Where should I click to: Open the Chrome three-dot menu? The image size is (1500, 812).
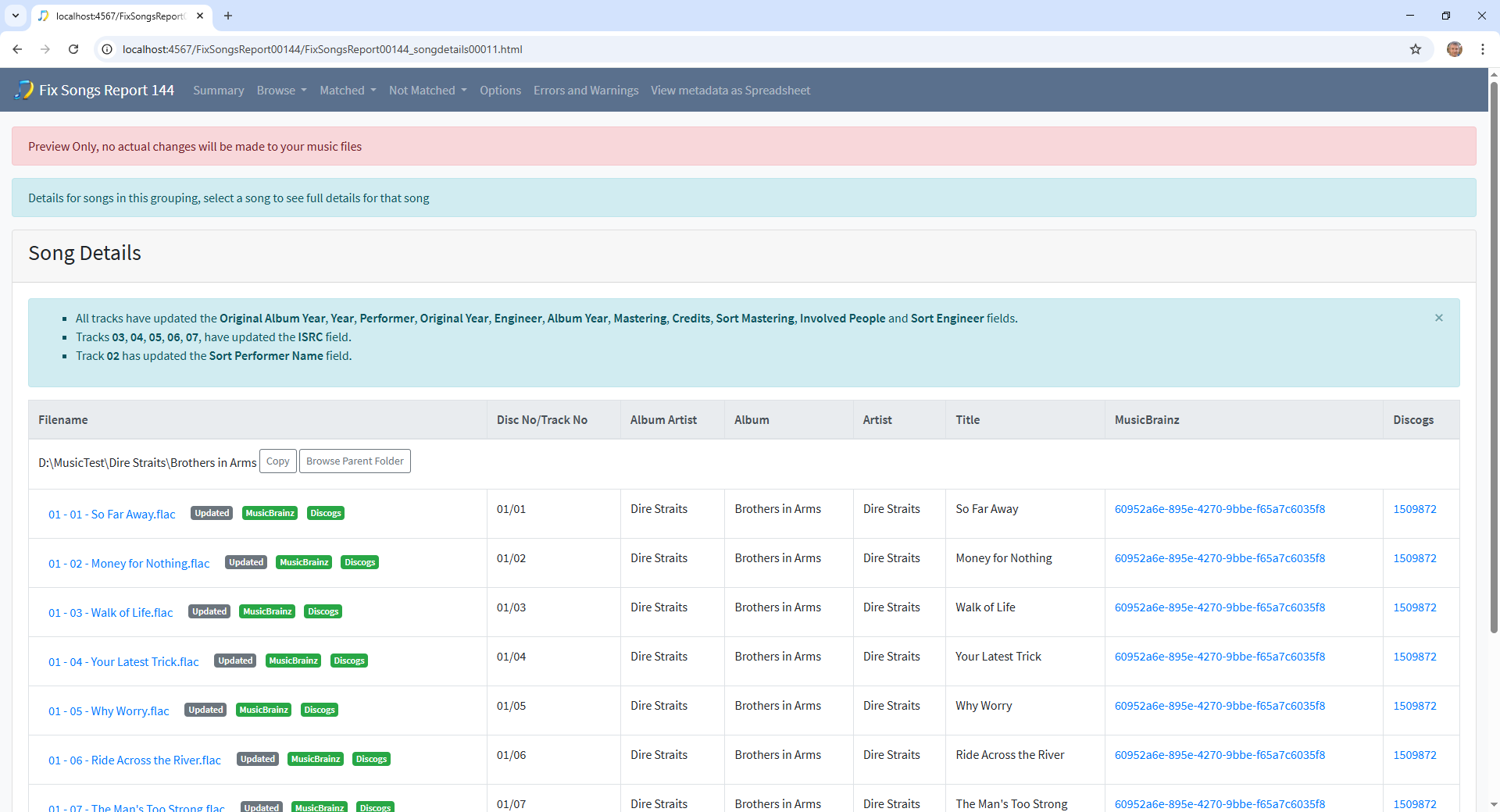[x=1482, y=49]
